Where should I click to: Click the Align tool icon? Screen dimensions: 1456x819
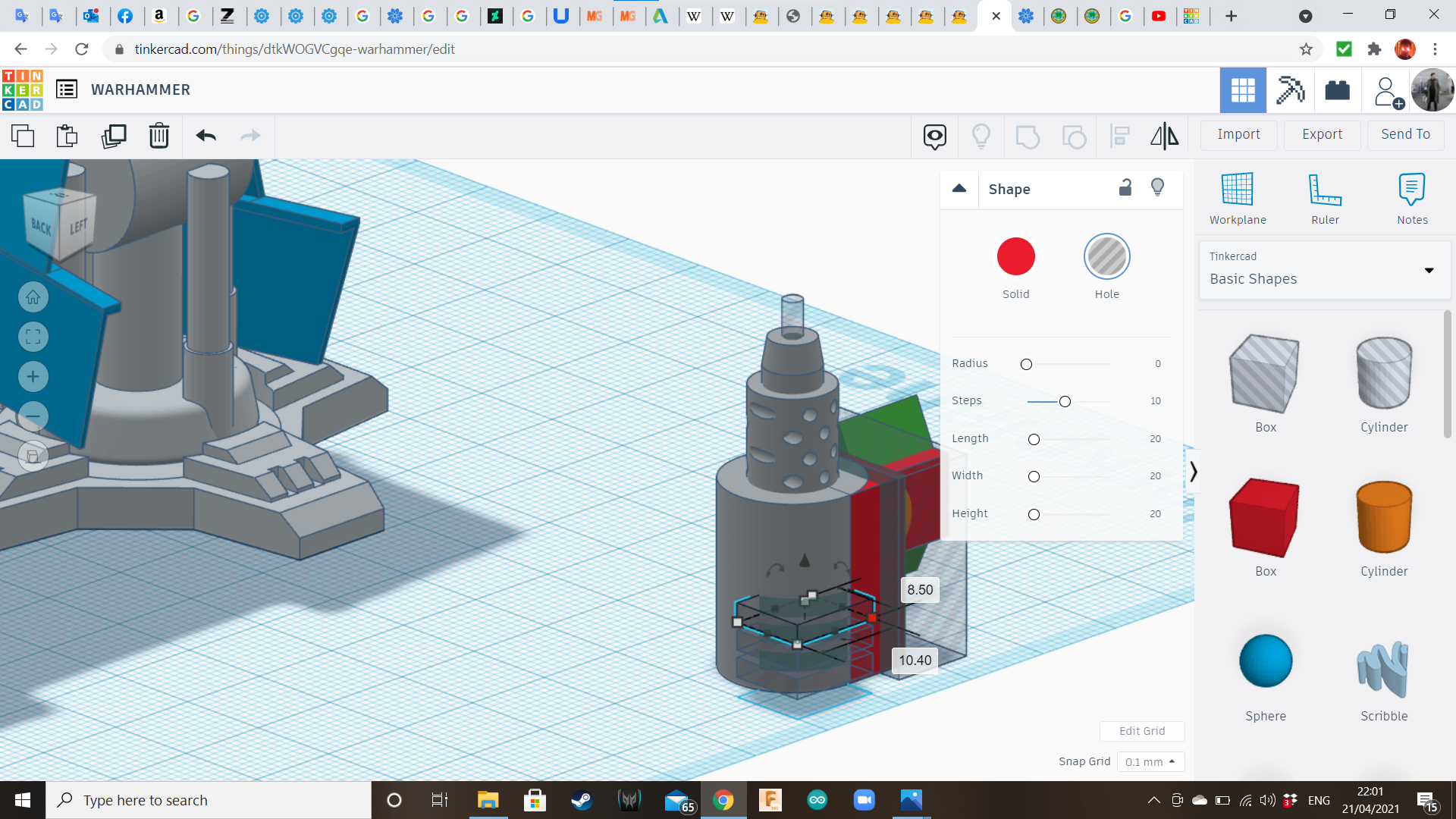pos(1119,136)
